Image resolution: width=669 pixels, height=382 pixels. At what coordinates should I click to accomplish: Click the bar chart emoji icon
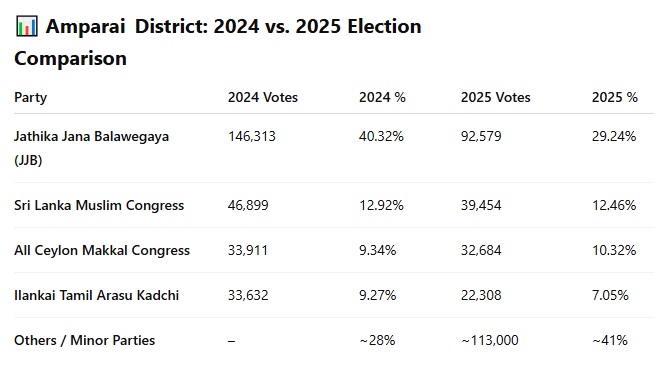[27, 26]
